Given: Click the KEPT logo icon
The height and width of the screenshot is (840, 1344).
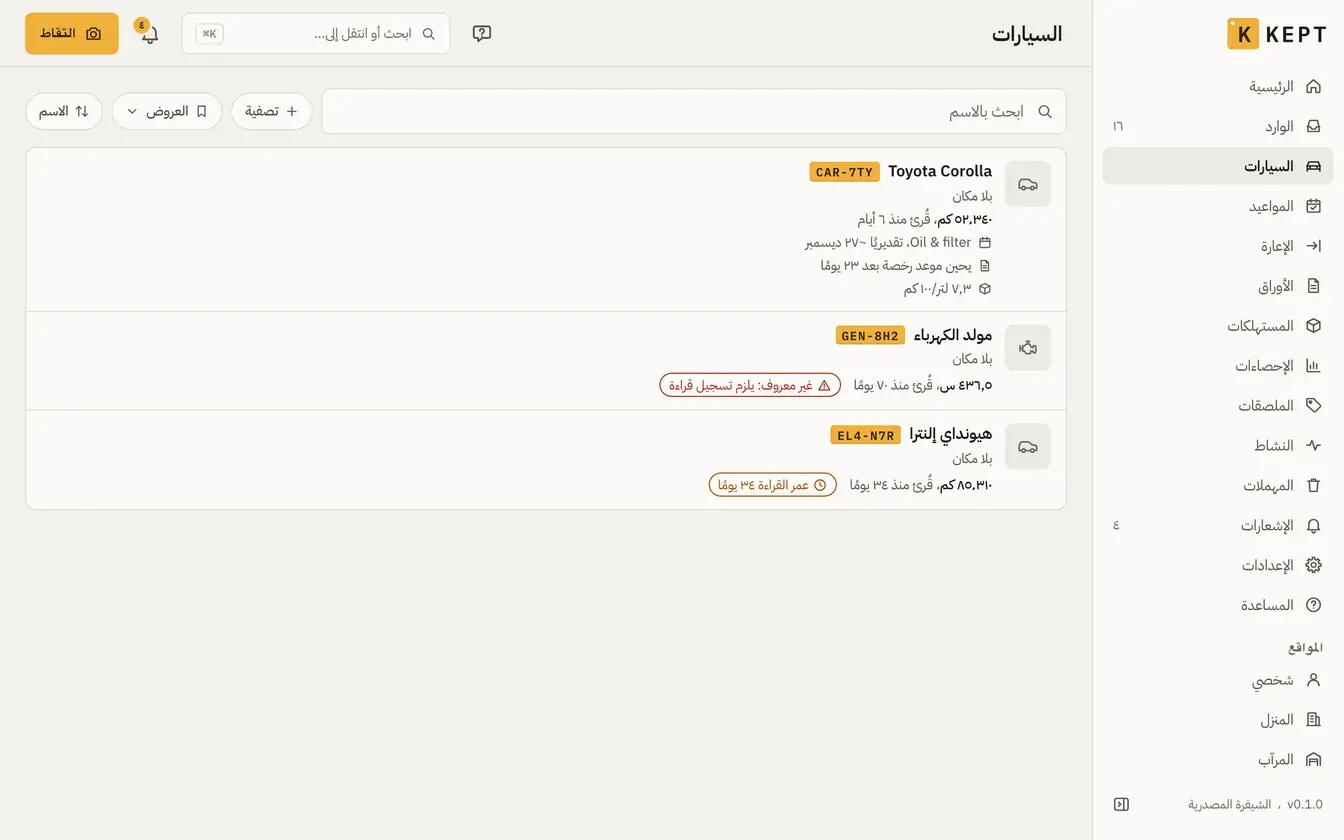Looking at the screenshot, I should coord(1243,33).
